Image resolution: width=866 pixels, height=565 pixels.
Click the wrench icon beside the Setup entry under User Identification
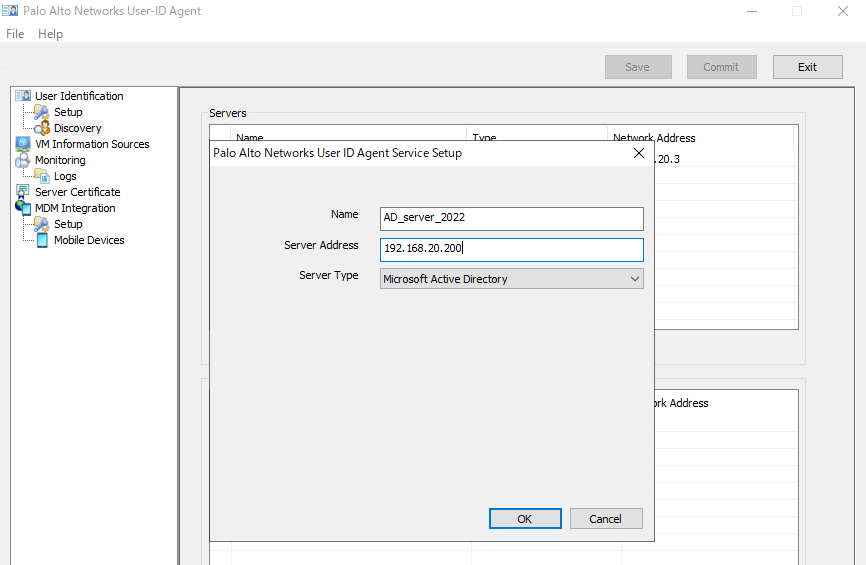pos(41,112)
